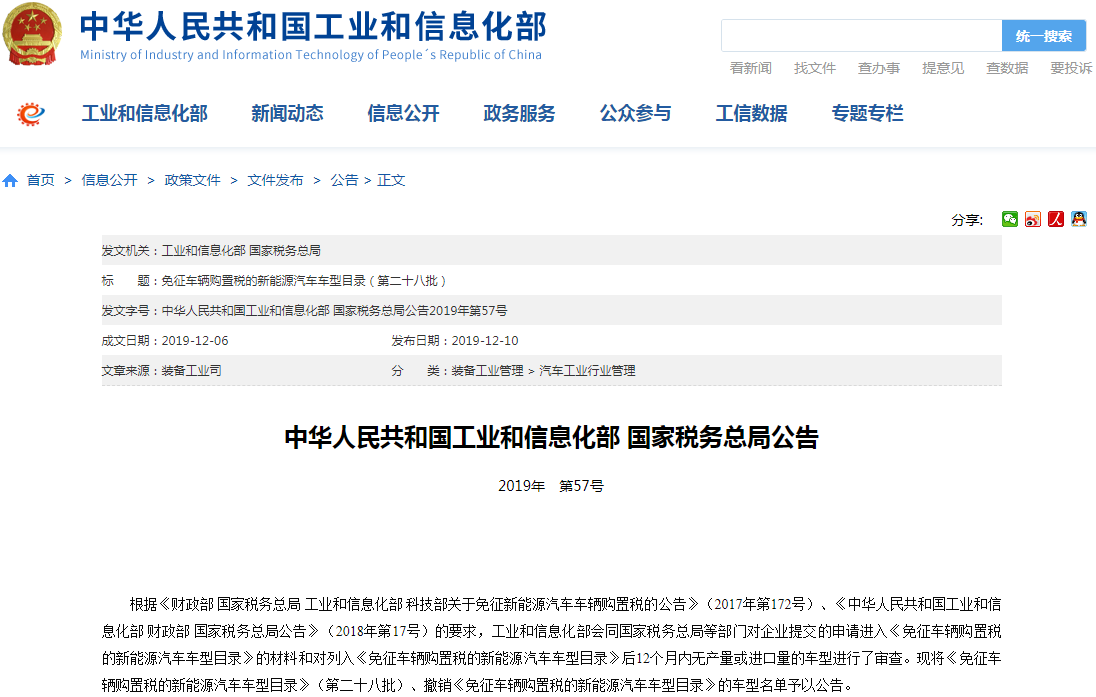
Task: Go to 信息公开 in the breadcrumb
Action: click(x=110, y=180)
